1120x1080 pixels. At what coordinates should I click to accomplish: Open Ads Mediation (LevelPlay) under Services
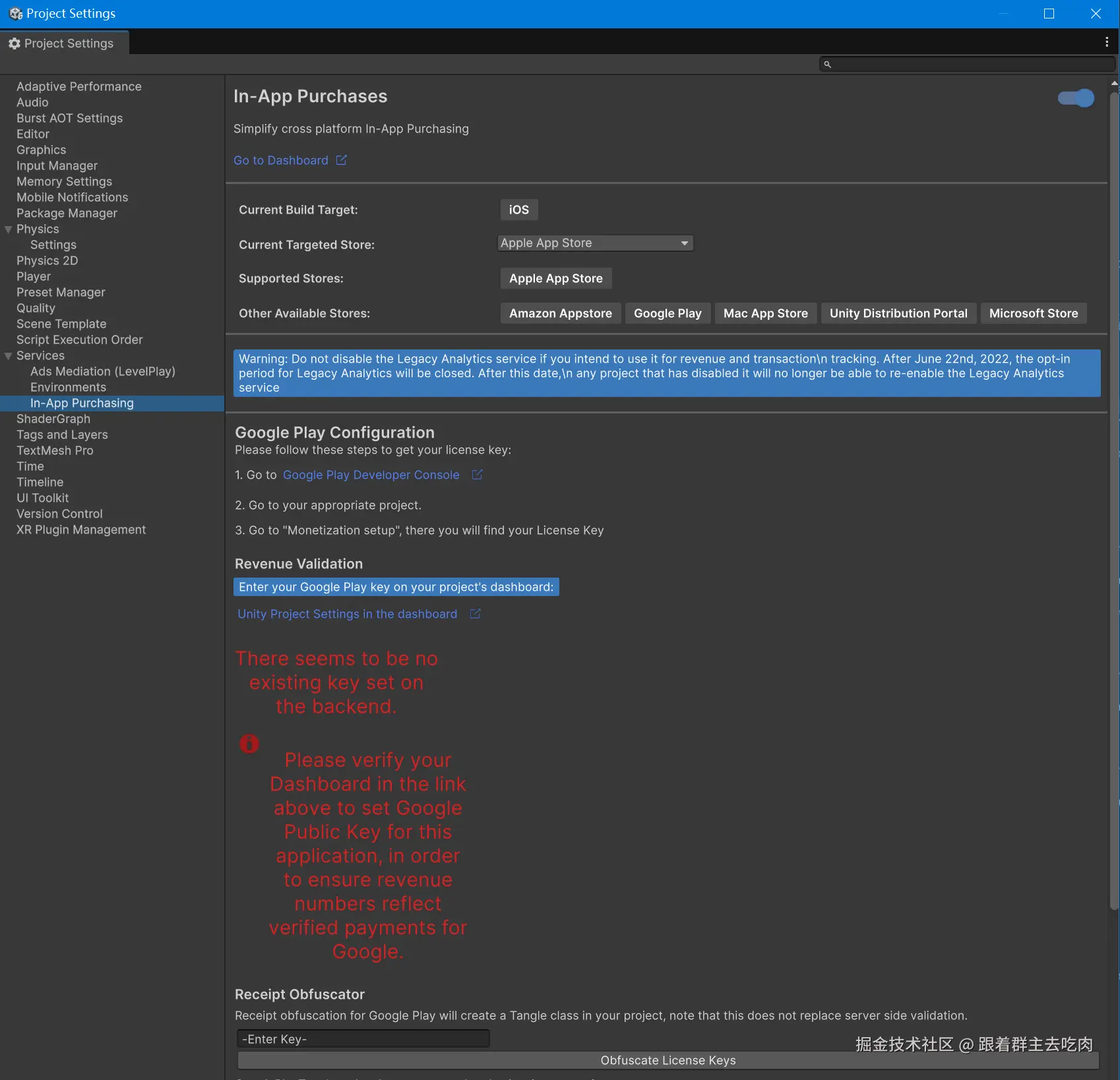point(103,371)
